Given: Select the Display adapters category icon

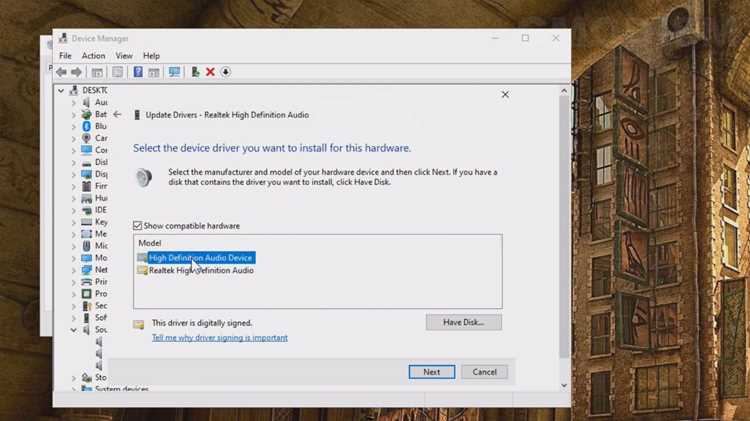Looking at the screenshot, I should click(x=87, y=174).
